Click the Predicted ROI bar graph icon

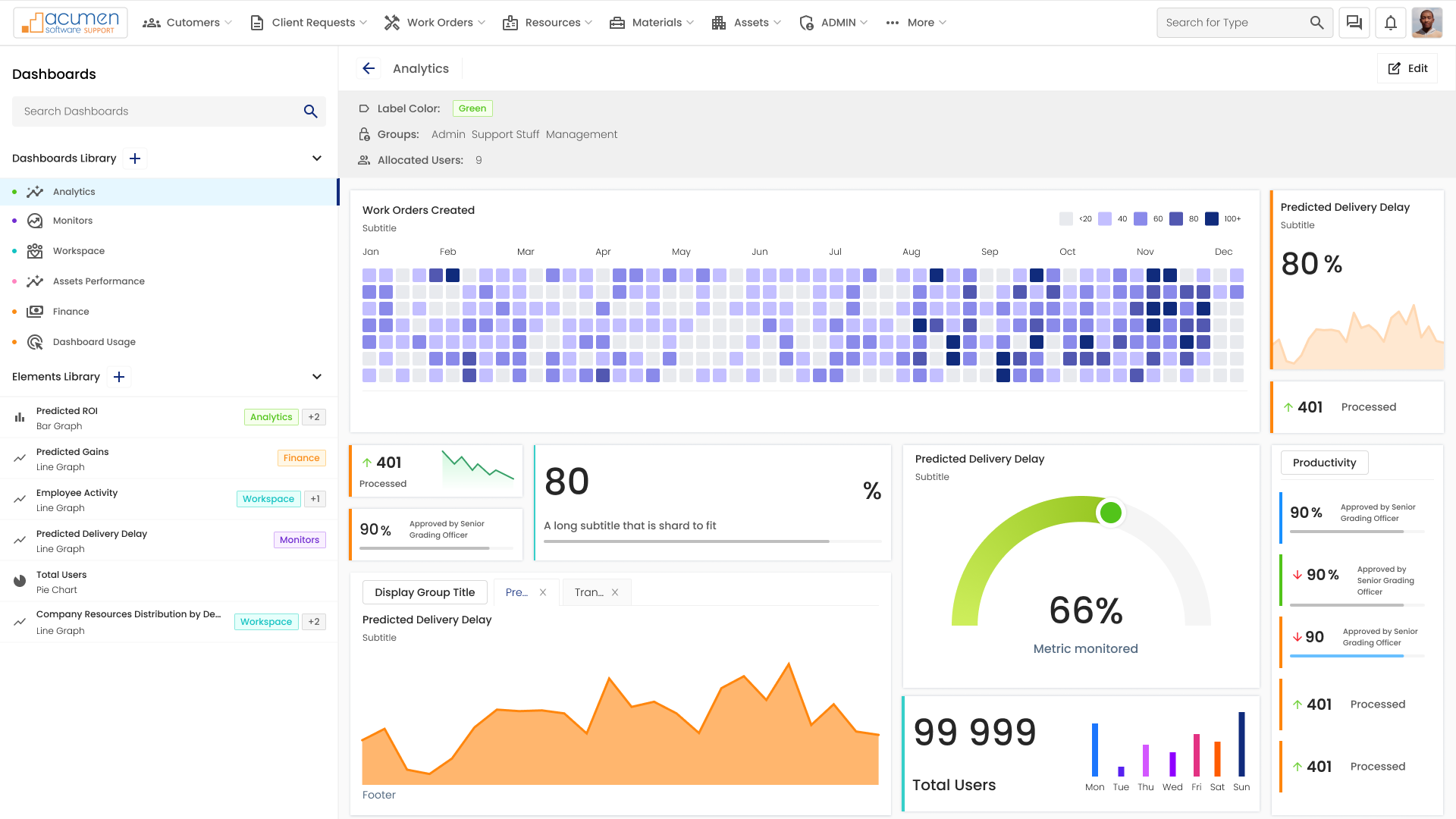click(20, 417)
